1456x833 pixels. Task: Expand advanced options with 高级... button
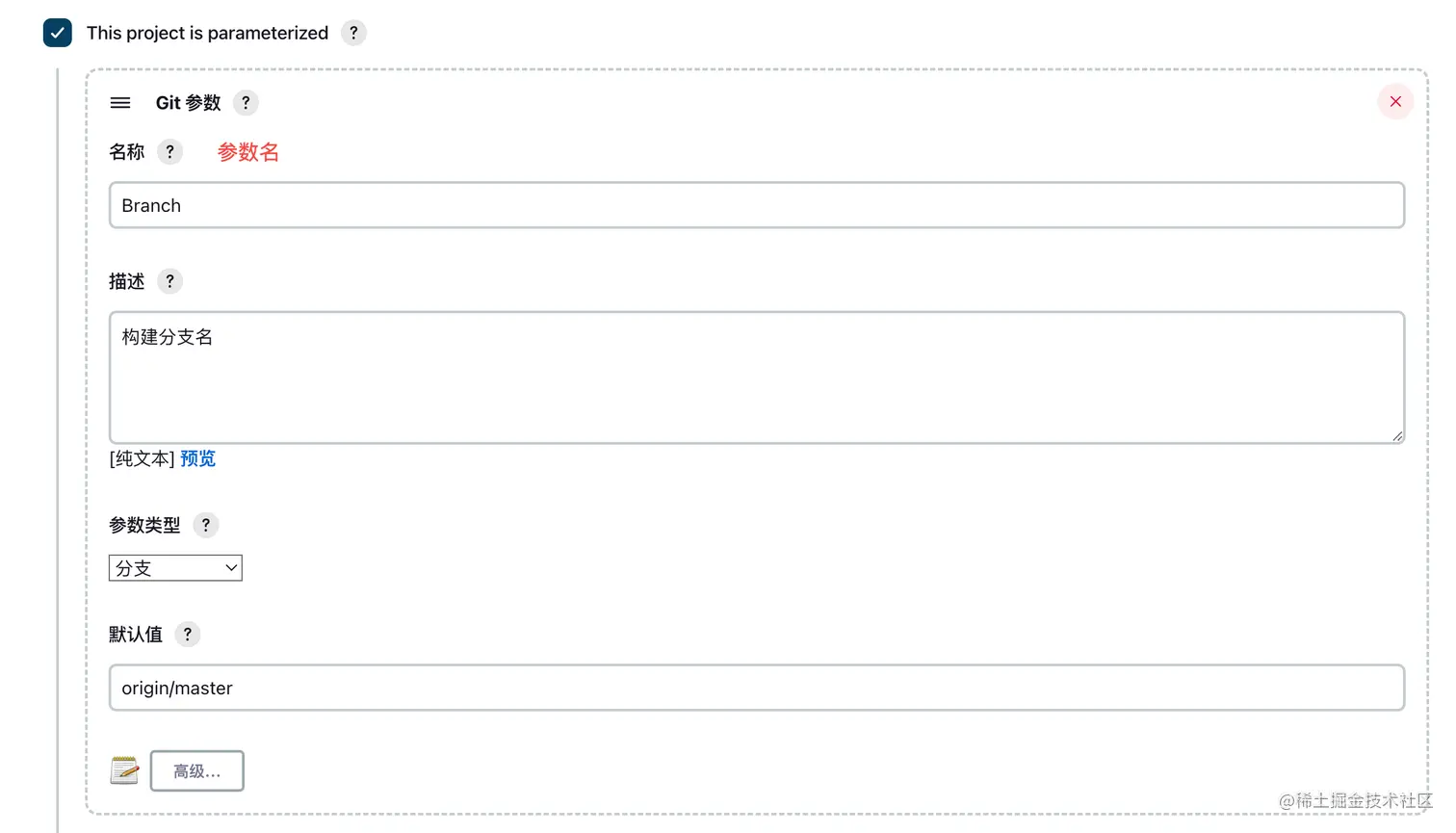click(x=197, y=771)
